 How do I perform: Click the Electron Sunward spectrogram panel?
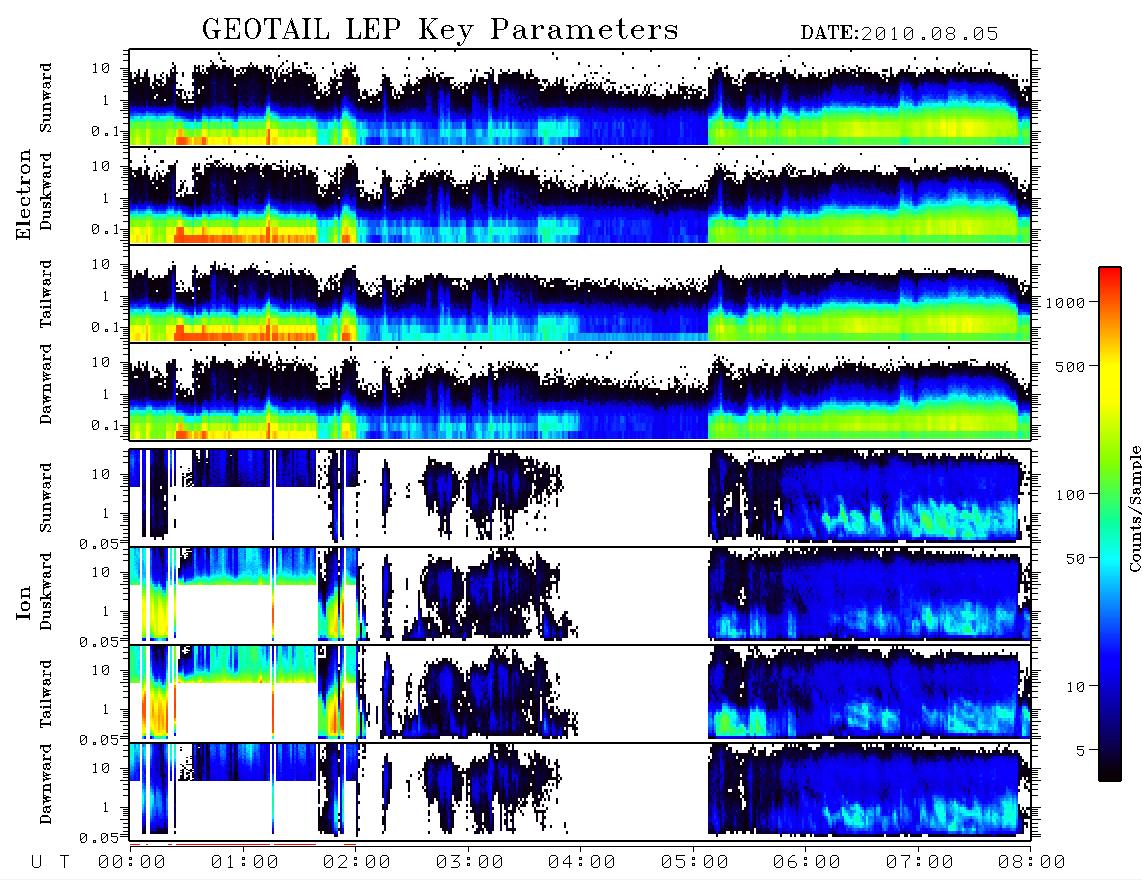click(x=580, y=98)
